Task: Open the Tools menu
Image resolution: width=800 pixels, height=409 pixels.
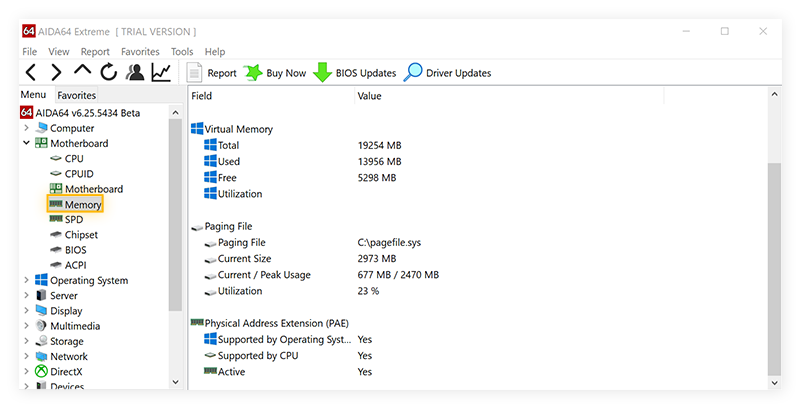Action: [182, 51]
